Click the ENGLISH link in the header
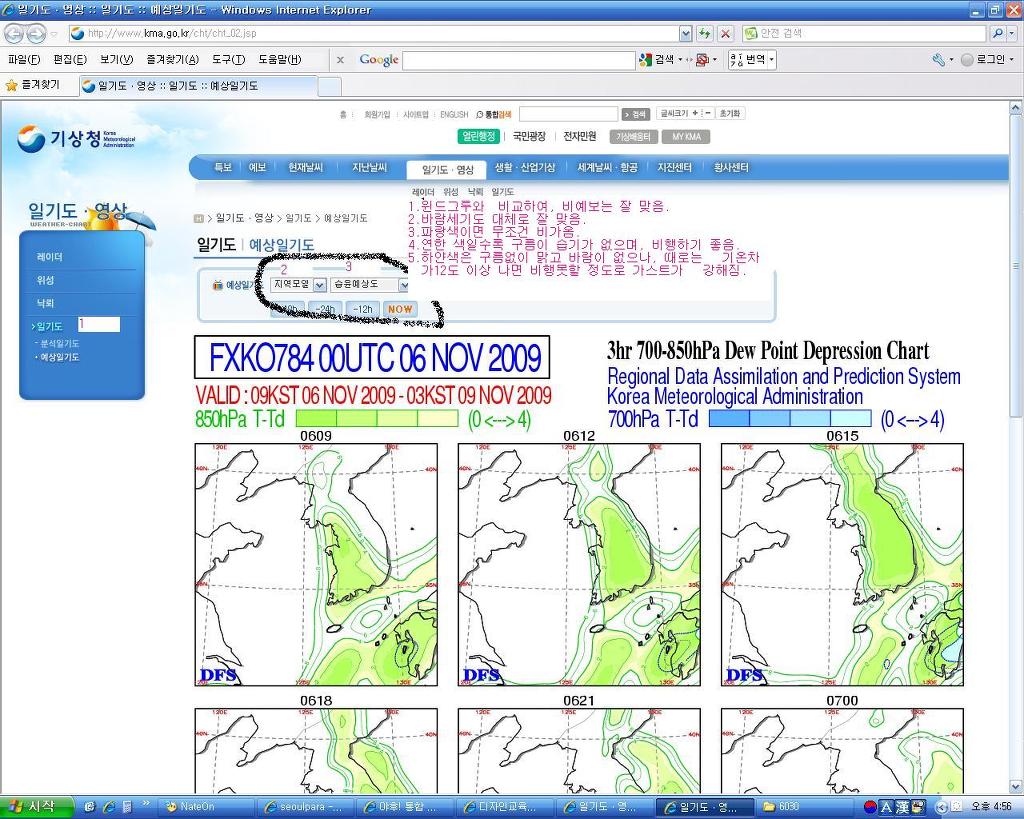Viewport: 1024px width, 819px height. (454, 114)
